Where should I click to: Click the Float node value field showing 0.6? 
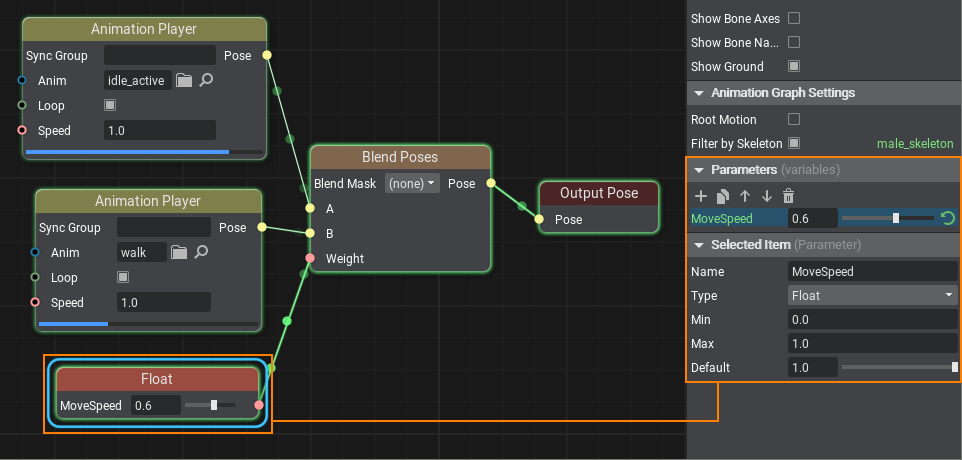click(x=156, y=405)
